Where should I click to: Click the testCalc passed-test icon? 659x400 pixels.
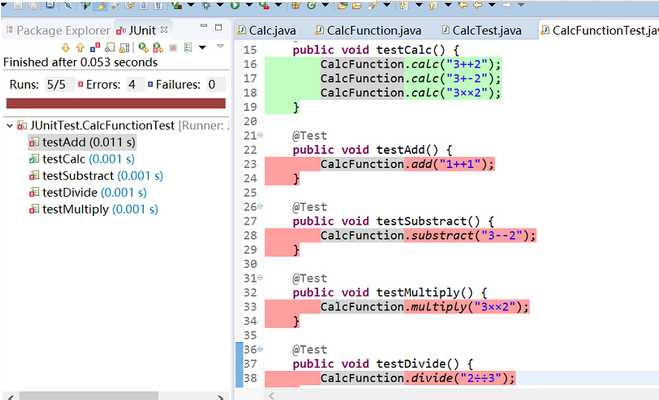coord(34,159)
